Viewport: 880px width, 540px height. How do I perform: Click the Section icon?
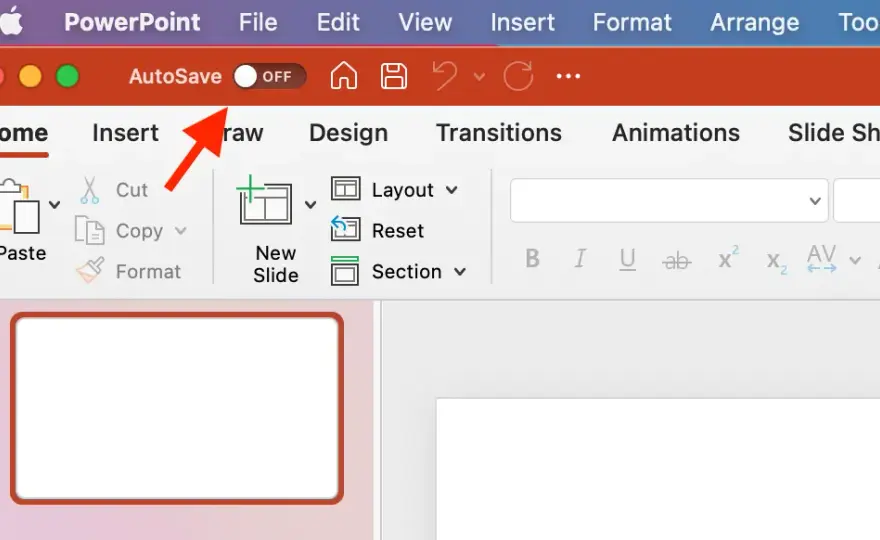[x=345, y=271]
